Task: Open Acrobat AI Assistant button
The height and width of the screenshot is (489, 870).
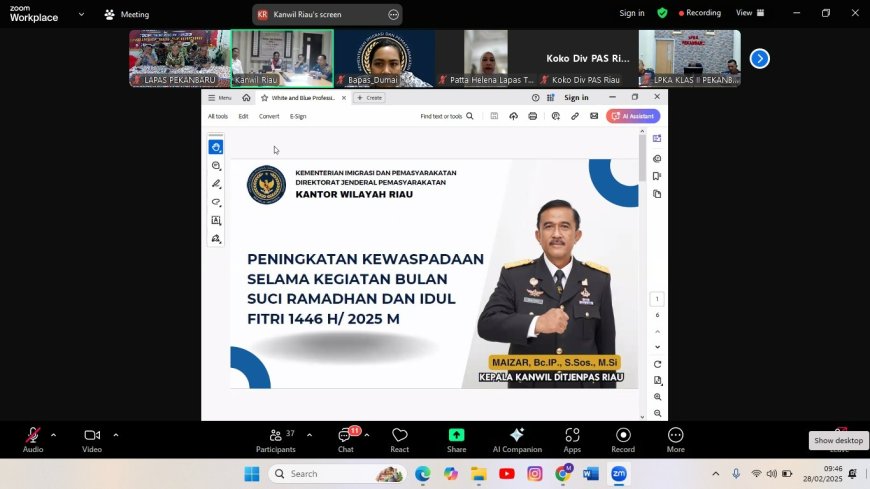Action: pos(633,116)
